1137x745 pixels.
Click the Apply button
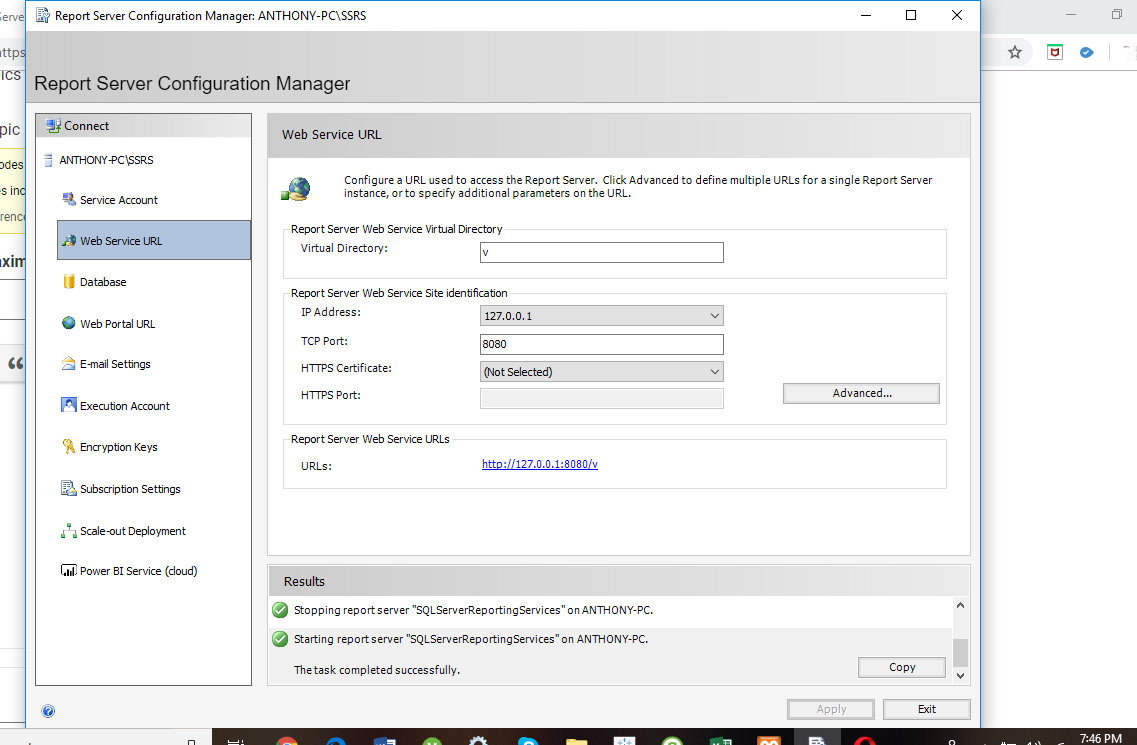tap(831, 709)
